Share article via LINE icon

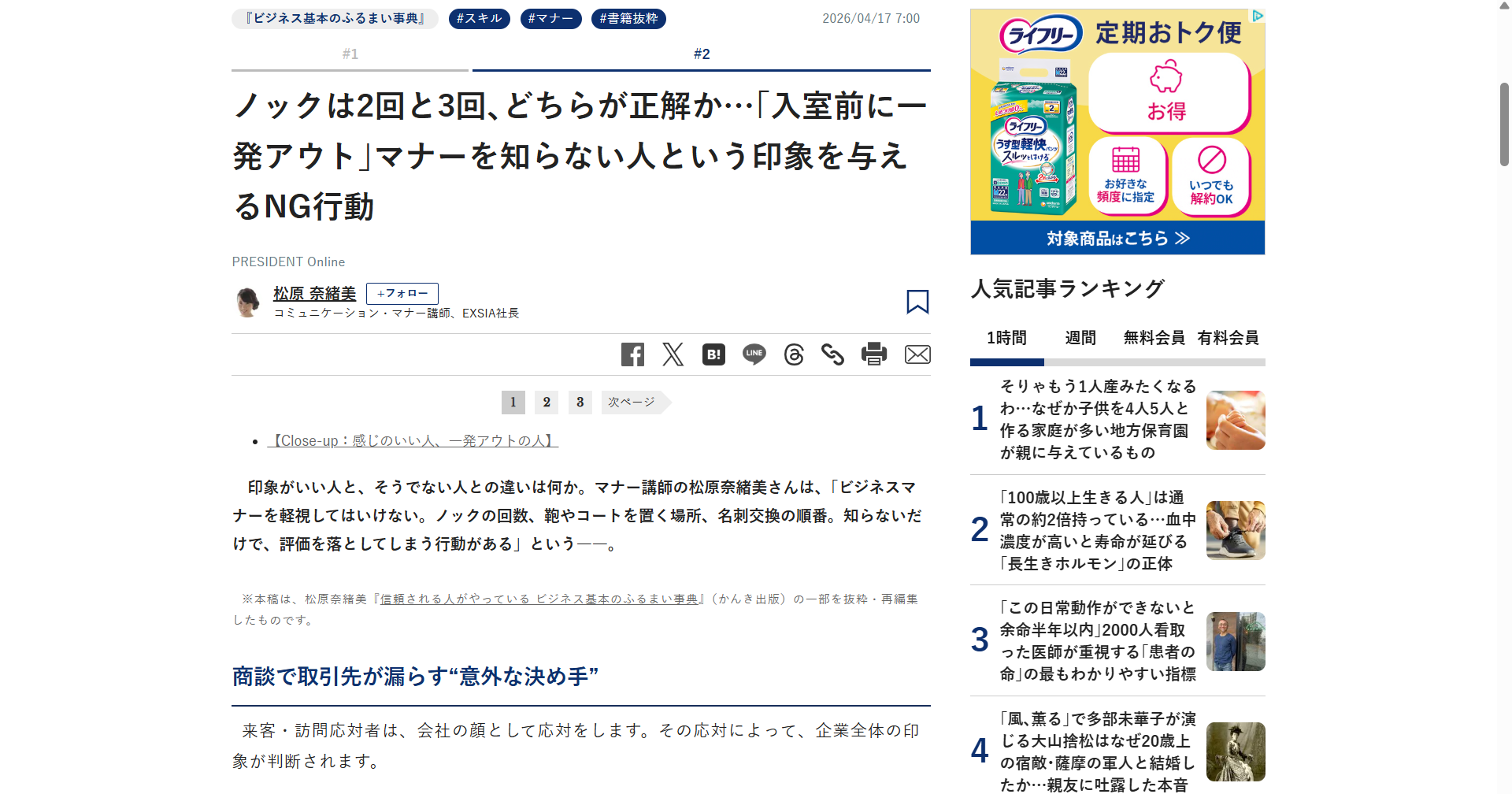(754, 354)
